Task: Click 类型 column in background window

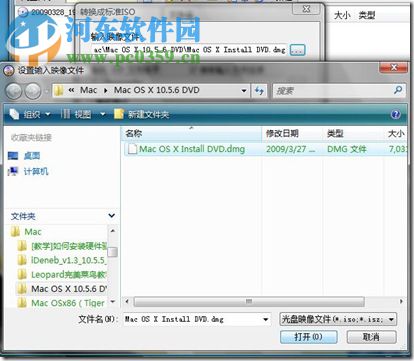Action: [x=367, y=15]
